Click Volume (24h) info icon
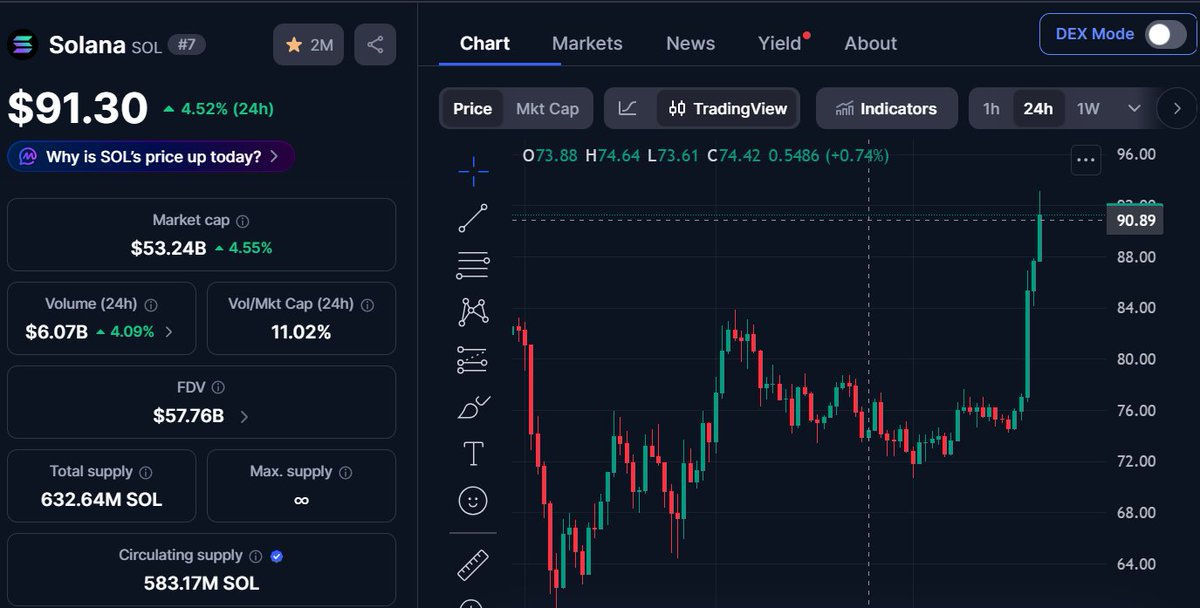 tap(151, 305)
